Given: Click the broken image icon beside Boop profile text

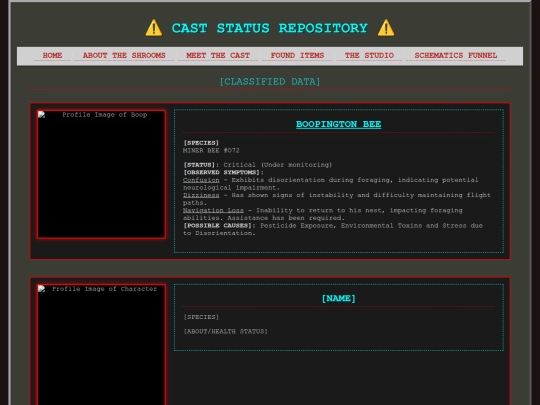Looking at the screenshot, I should (x=41, y=115).
